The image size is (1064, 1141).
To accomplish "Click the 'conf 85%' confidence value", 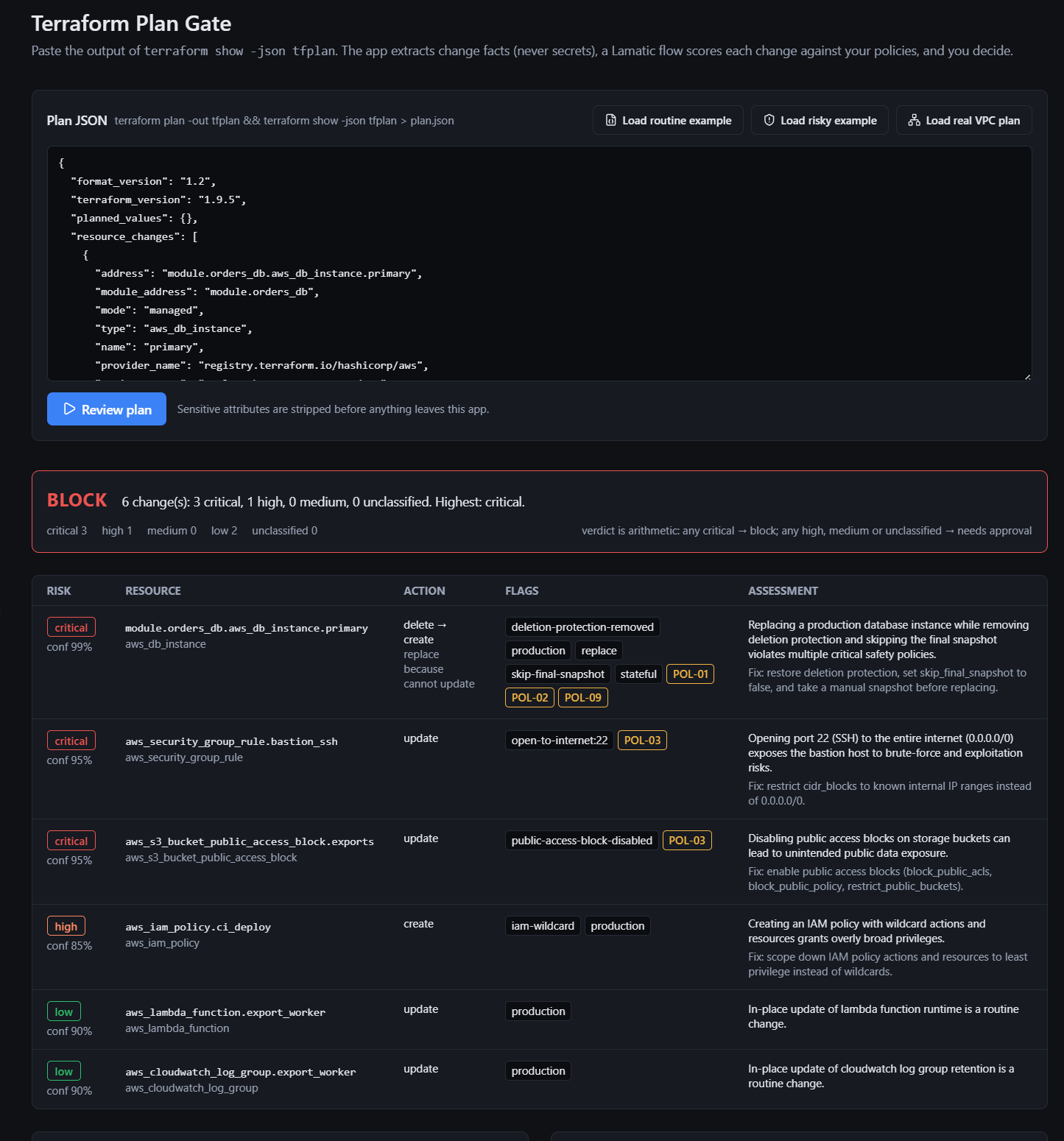I will 69,946.
